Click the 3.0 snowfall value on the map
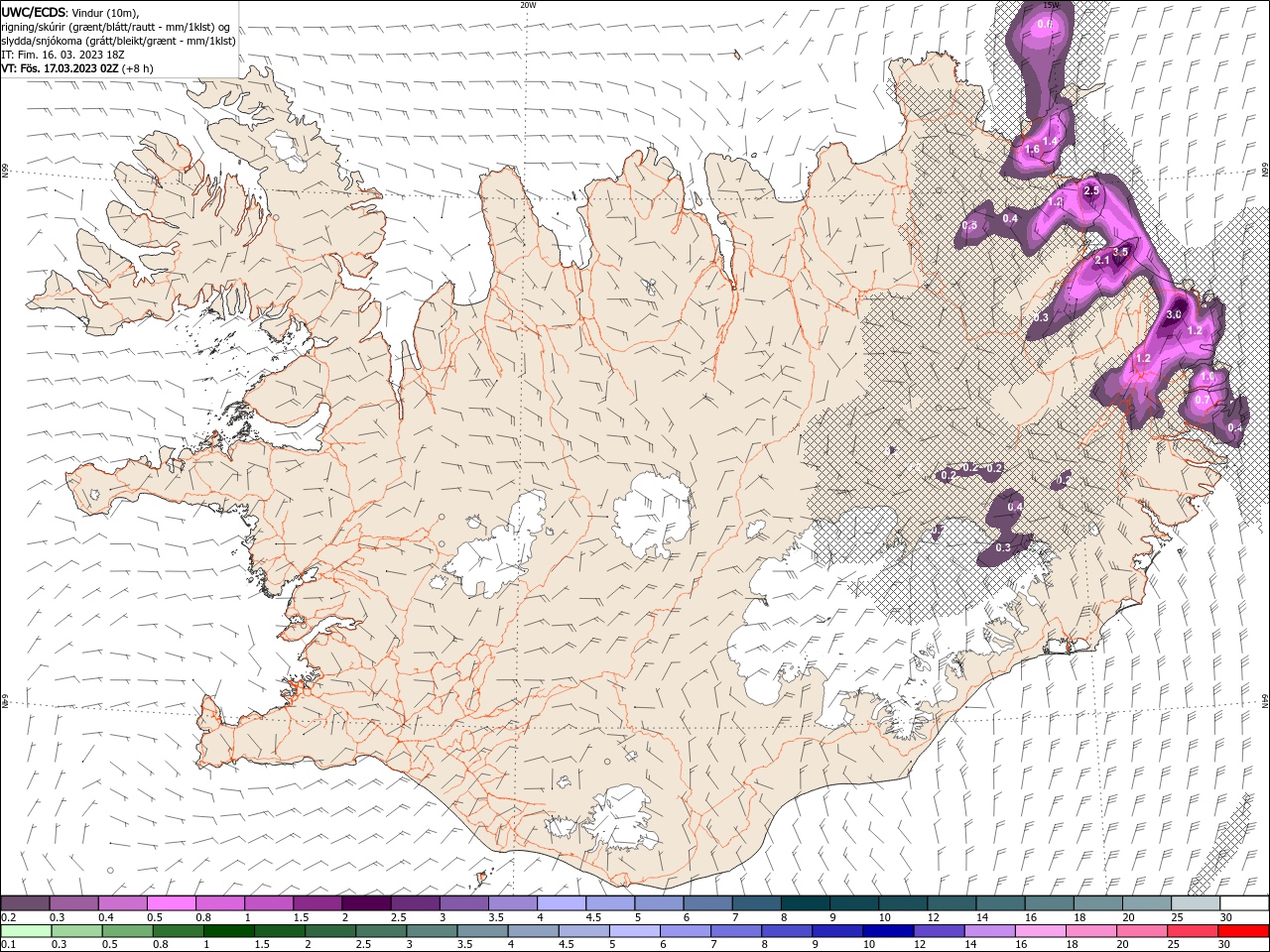The height and width of the screenshot is (952, 1270). 1174,314
